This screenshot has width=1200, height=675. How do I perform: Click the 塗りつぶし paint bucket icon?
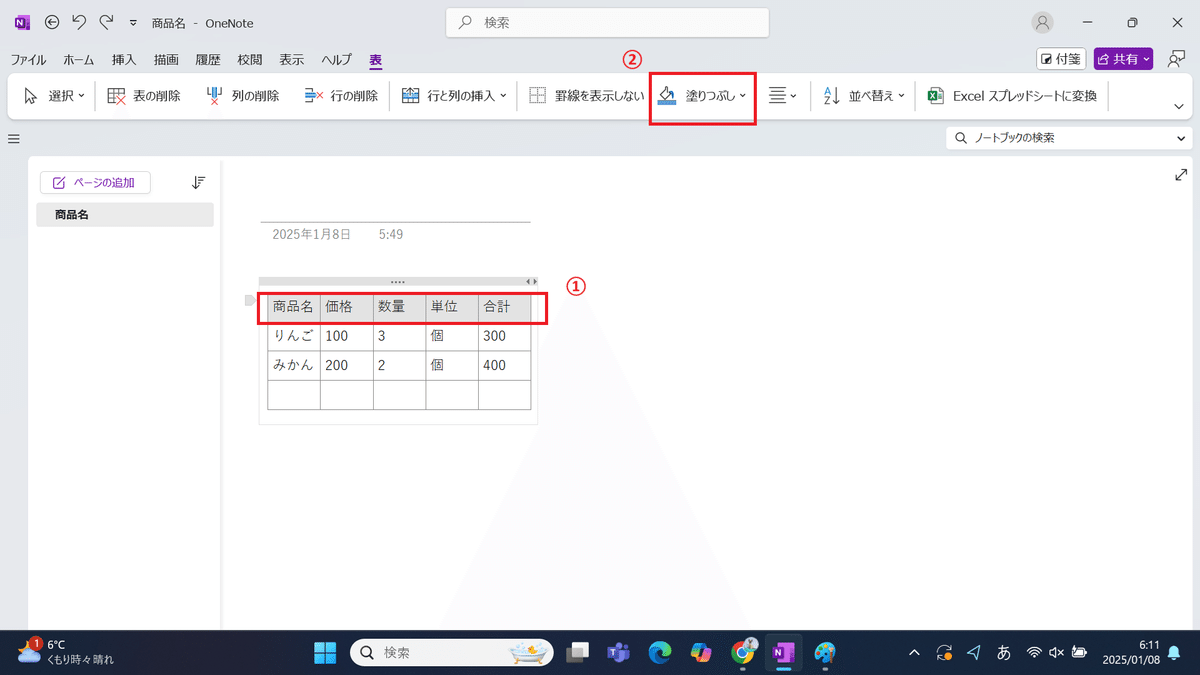[x=667, y=96]
